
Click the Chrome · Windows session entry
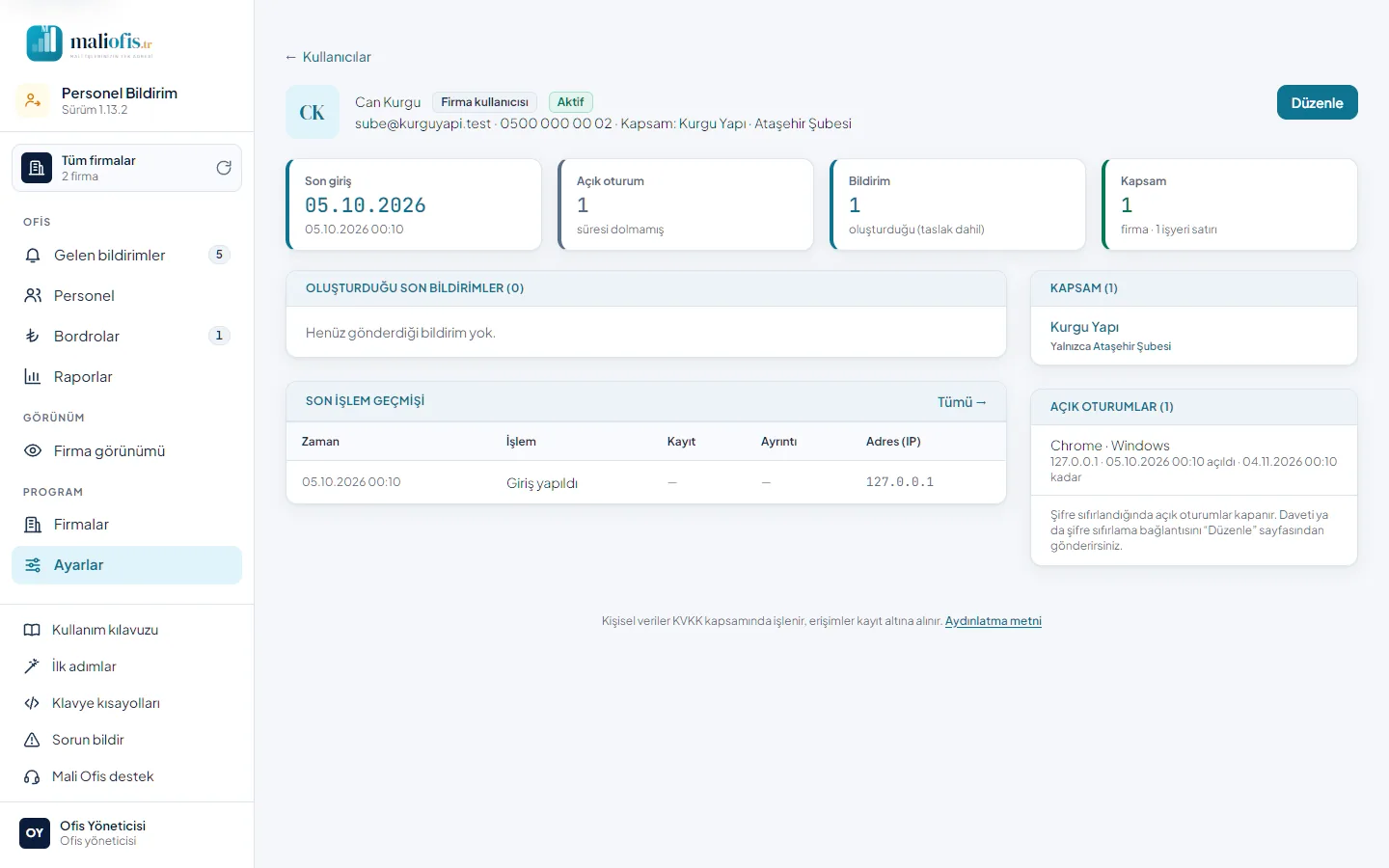[x=1194, y=460]
